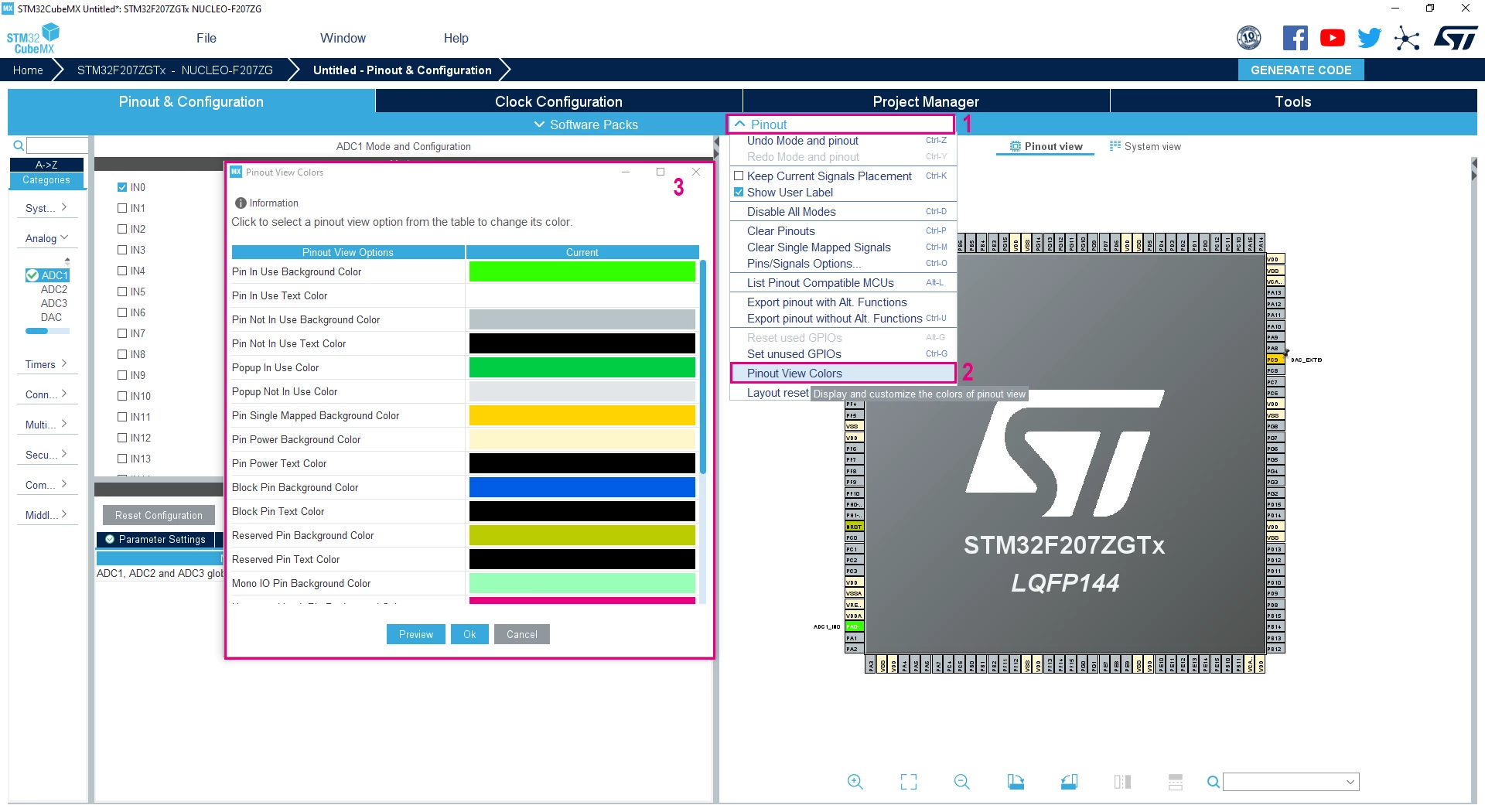Open the ST Twitter icon
Image resolution: width=1485 pixels, height=812 pixels.
(1369, 38)
